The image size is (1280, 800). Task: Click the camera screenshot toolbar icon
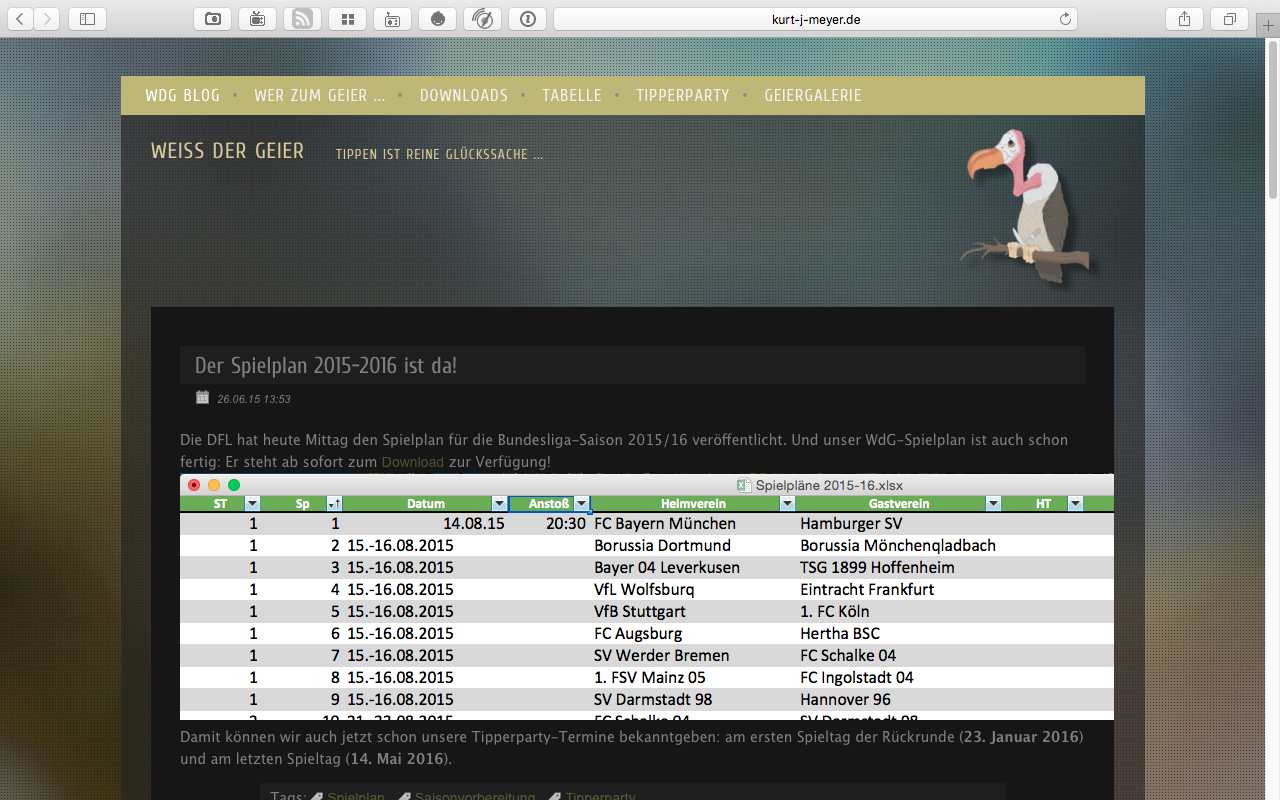click(x=212, y=18)
